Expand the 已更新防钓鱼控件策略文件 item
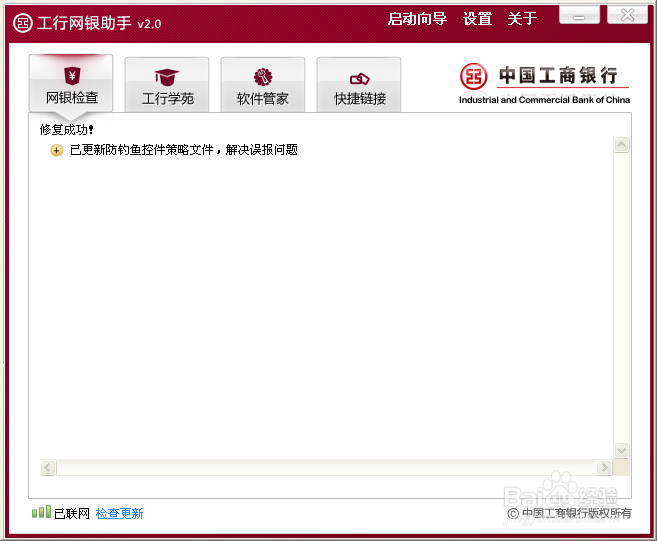Image resolution: width=657 pixels, height=541 pixels. click(57, 150)
